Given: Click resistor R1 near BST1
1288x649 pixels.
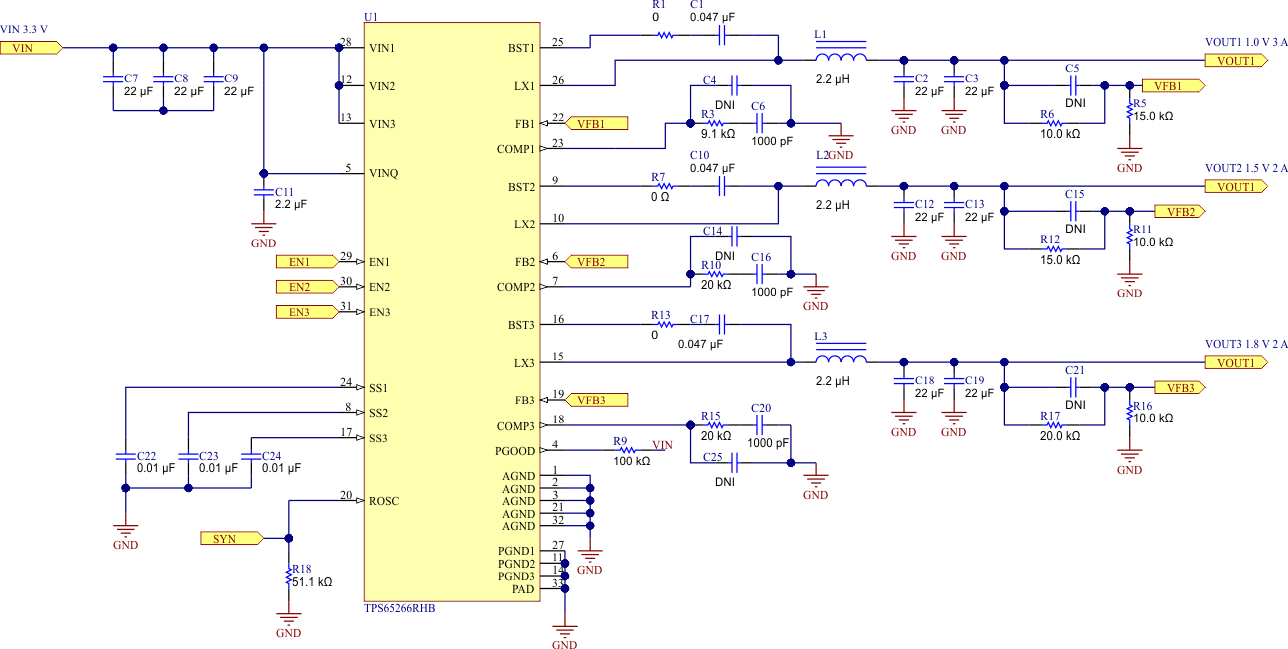Looking at the screenshot, I should (x=663, y=35).
